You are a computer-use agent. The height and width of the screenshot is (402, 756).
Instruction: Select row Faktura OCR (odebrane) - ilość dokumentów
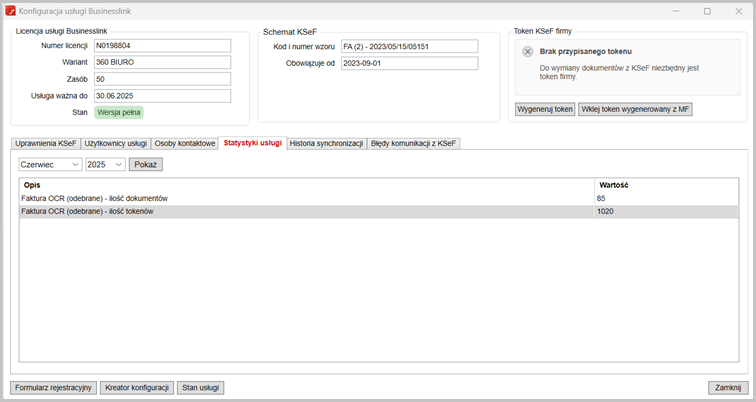[378, 199]
